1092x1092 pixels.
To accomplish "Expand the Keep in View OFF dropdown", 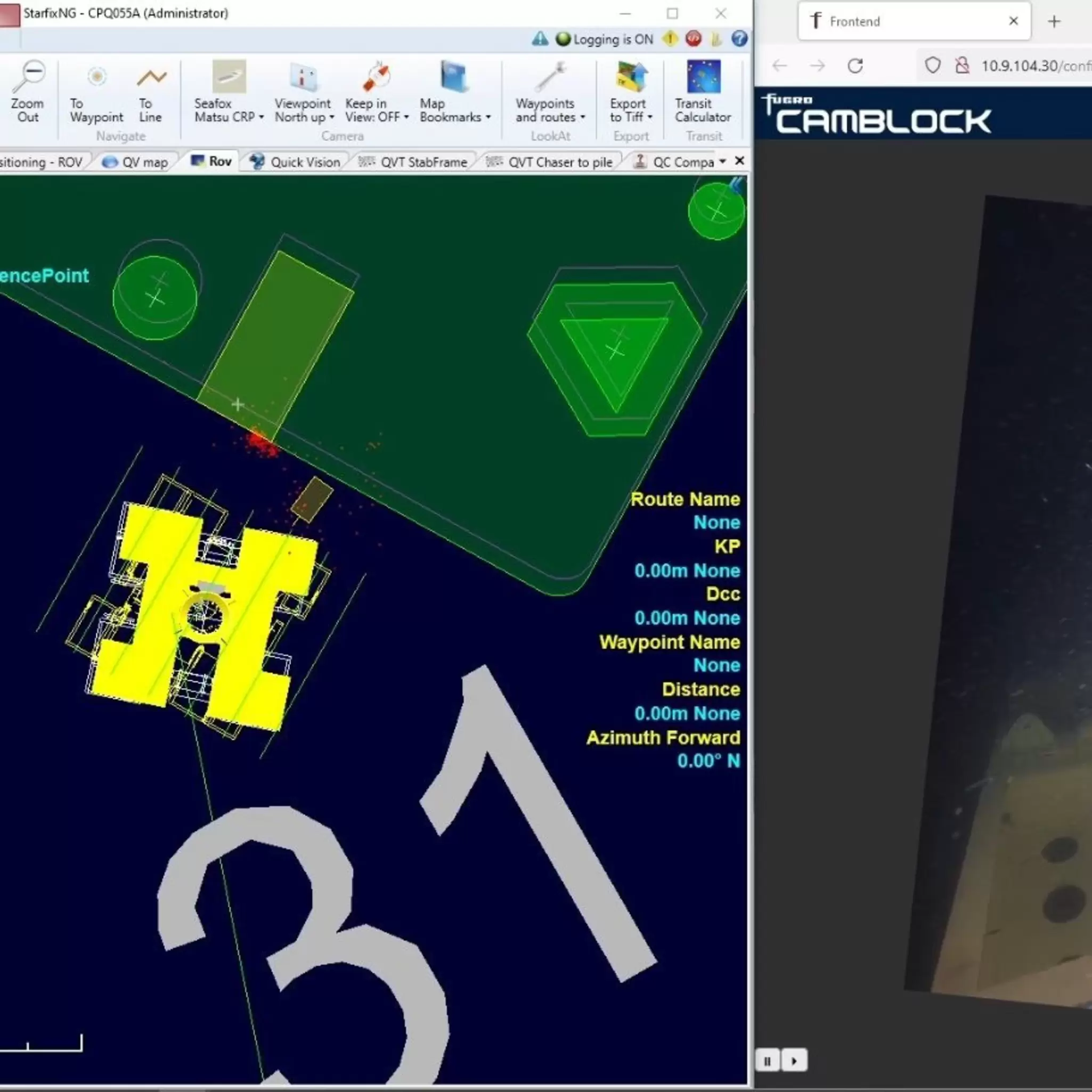I will [406, 118].
